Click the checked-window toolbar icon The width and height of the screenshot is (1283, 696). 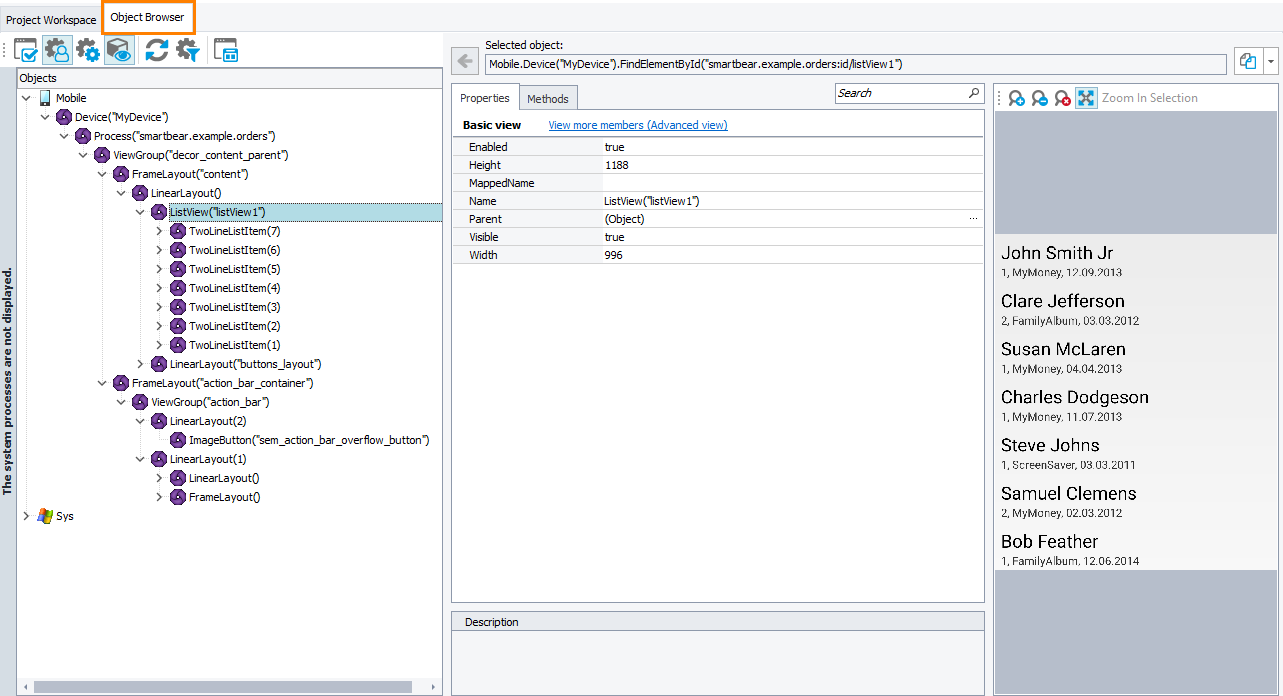click(25, 49)
